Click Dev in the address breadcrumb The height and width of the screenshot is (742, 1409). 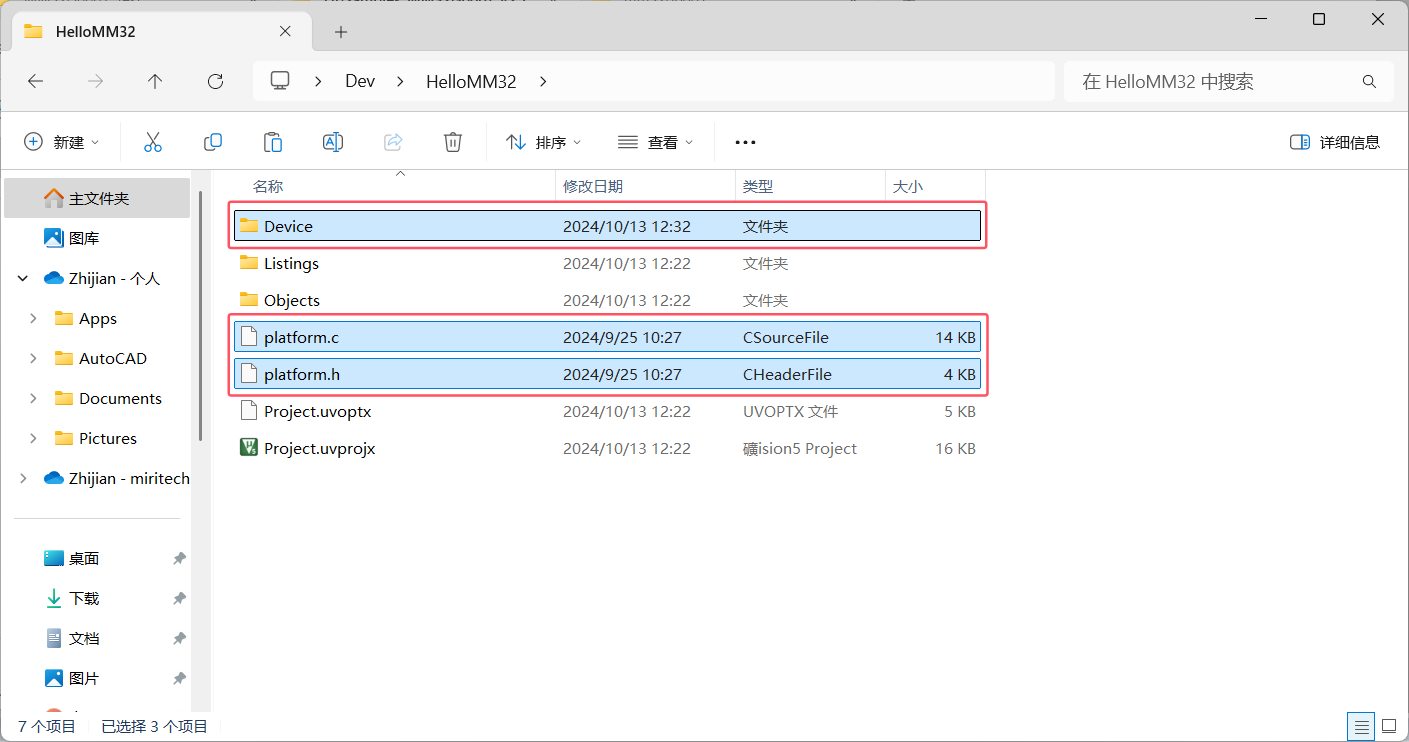360,81
